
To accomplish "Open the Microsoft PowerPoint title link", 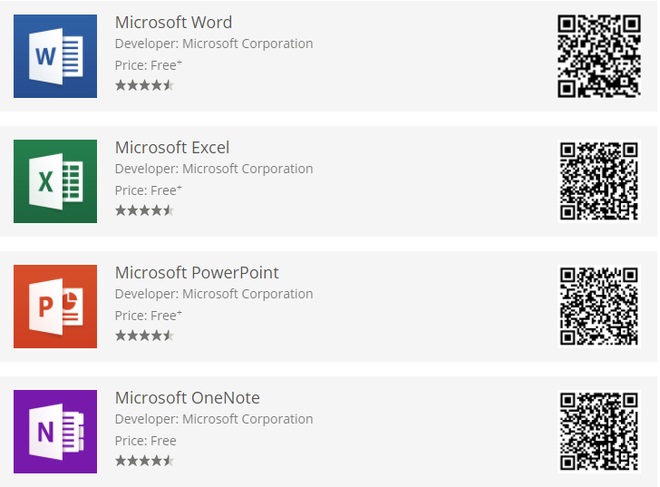I will (x=197, y=272).
